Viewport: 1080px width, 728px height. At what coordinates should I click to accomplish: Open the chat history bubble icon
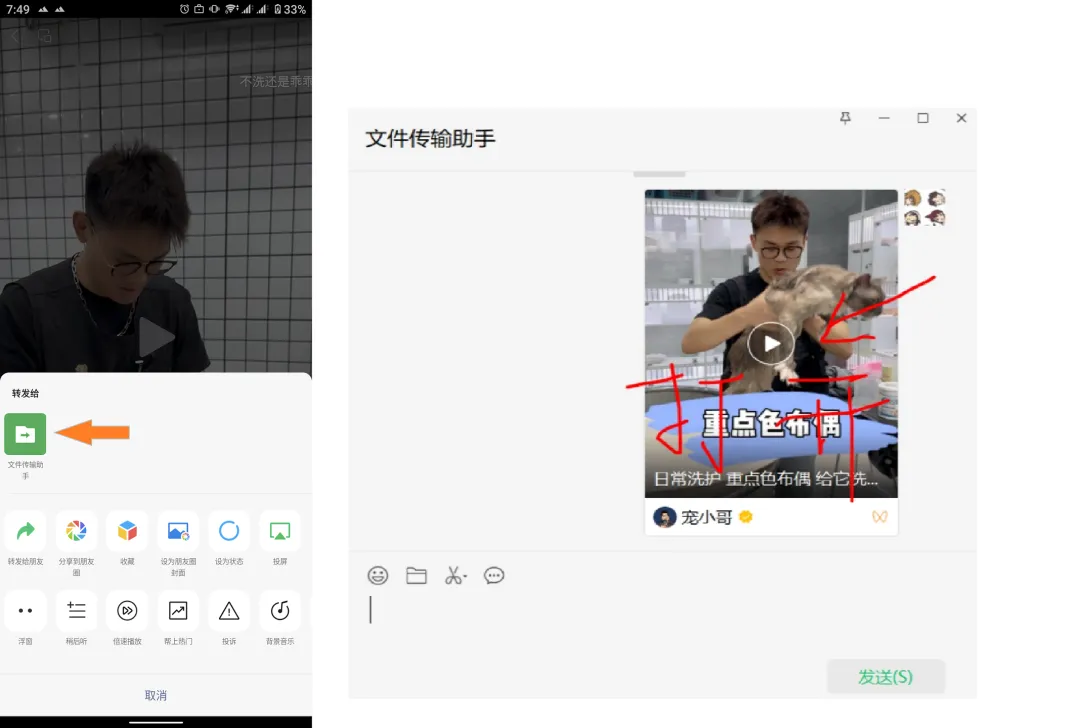pyautogui.click(x=494, y=576)
